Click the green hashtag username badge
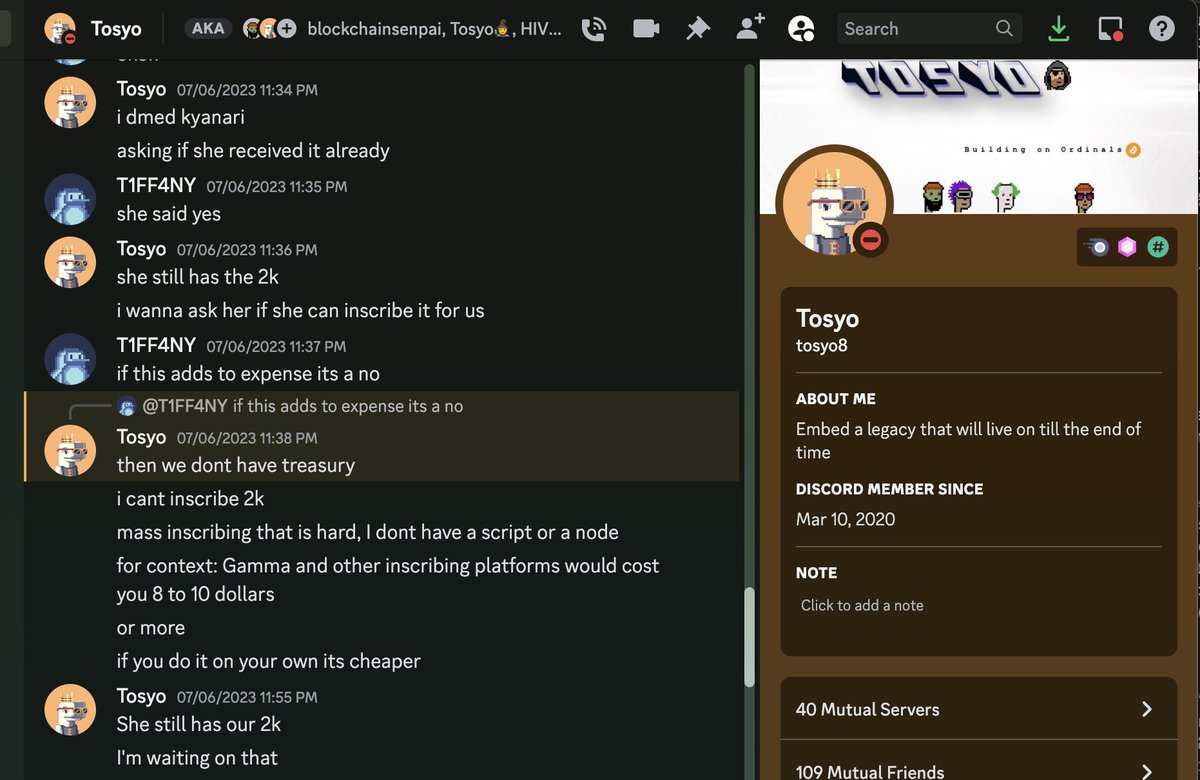The height and width of the screenshot is (780, 1200). pos(1157,247)
